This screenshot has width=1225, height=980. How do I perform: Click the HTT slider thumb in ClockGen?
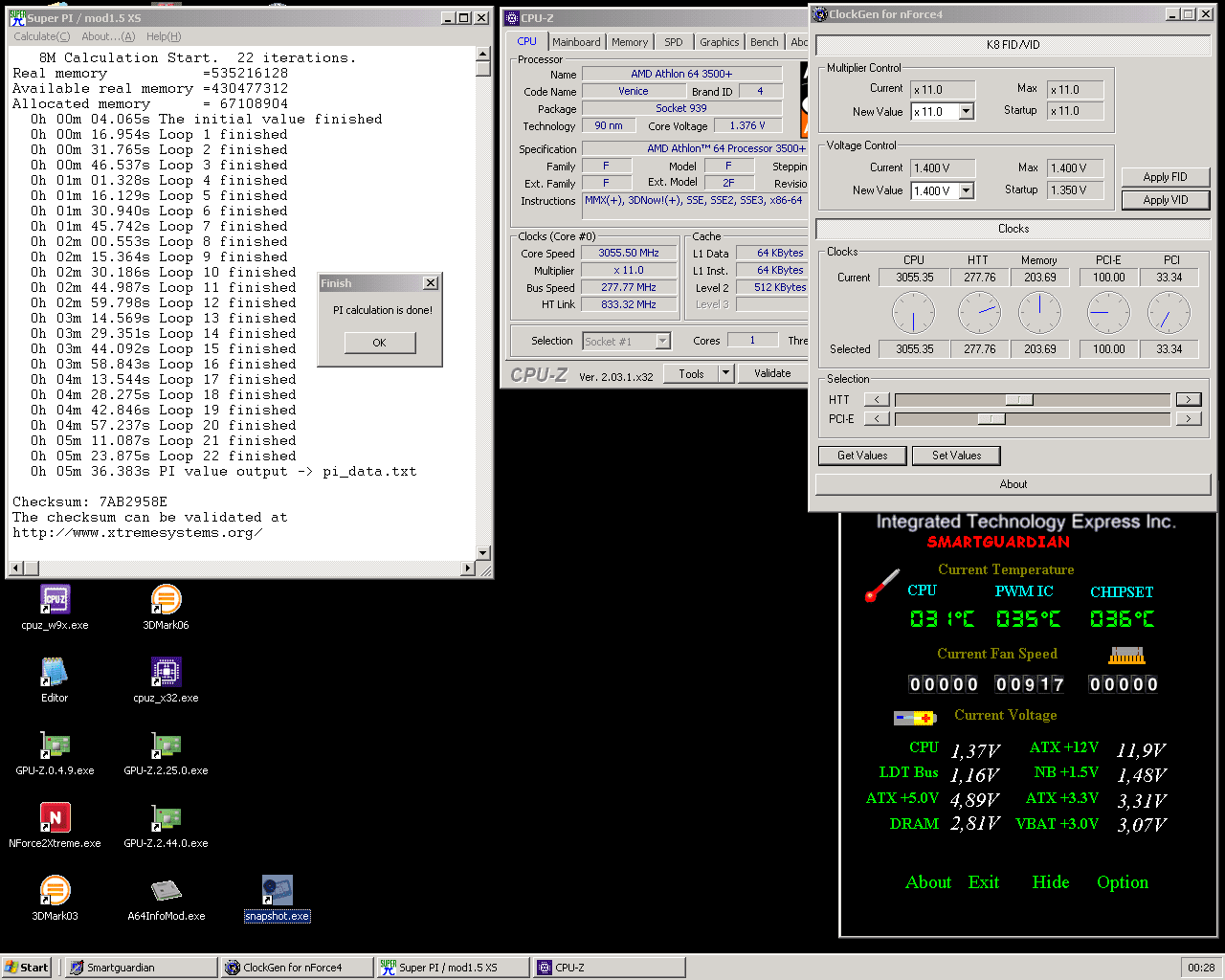point(1019,399)
